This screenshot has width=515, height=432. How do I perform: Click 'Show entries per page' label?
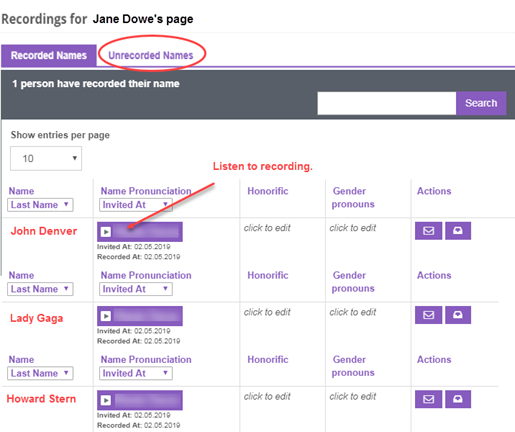tap(60, 135)
